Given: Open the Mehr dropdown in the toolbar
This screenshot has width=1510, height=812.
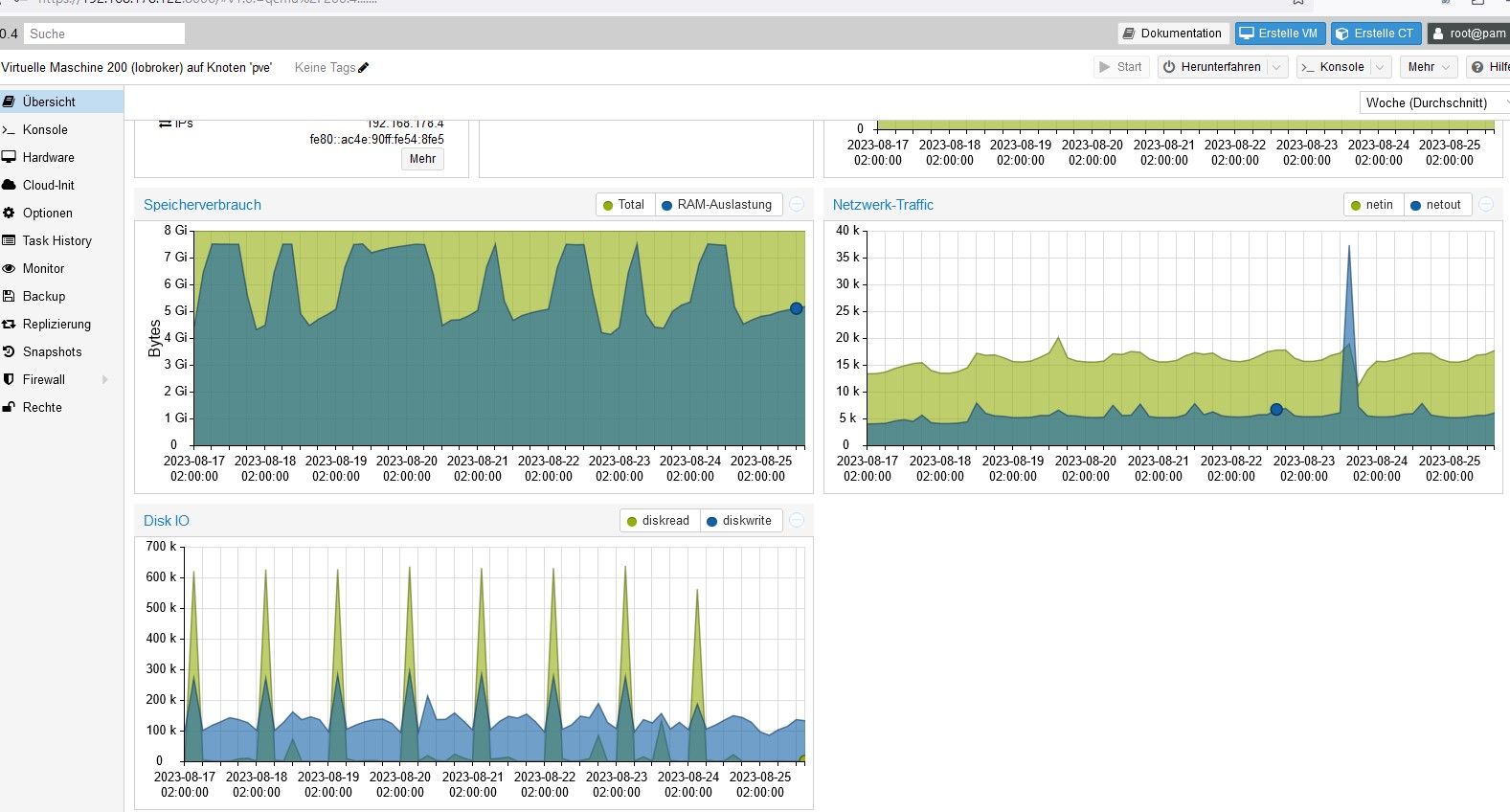Looking at the screenshot, I should 1429,67.
